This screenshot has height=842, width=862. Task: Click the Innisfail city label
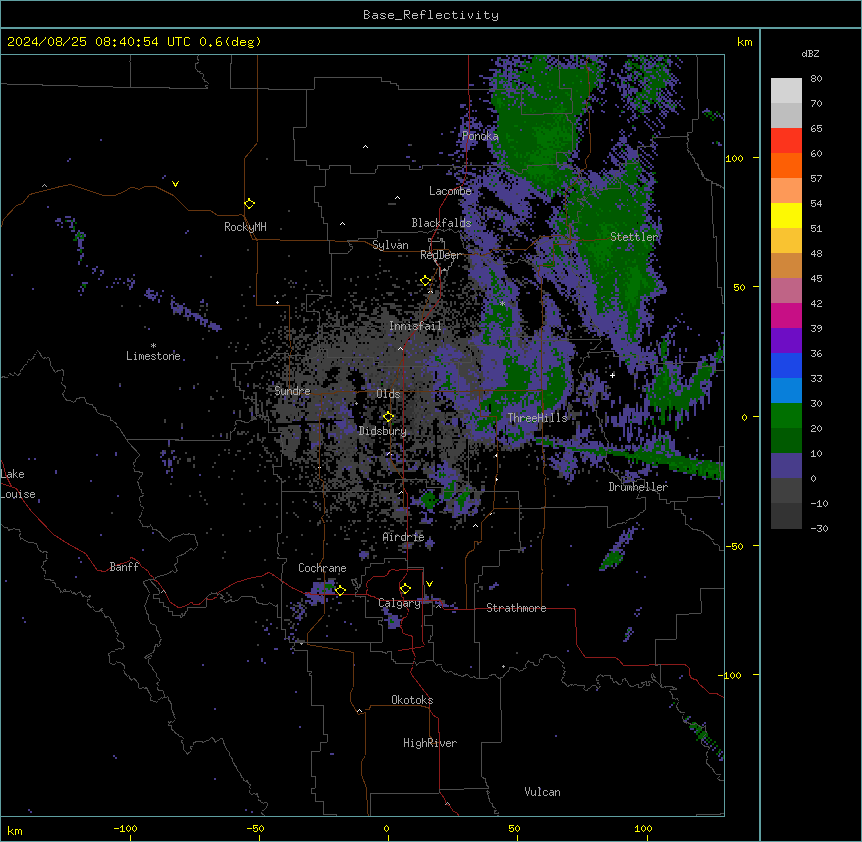[415, 326]
